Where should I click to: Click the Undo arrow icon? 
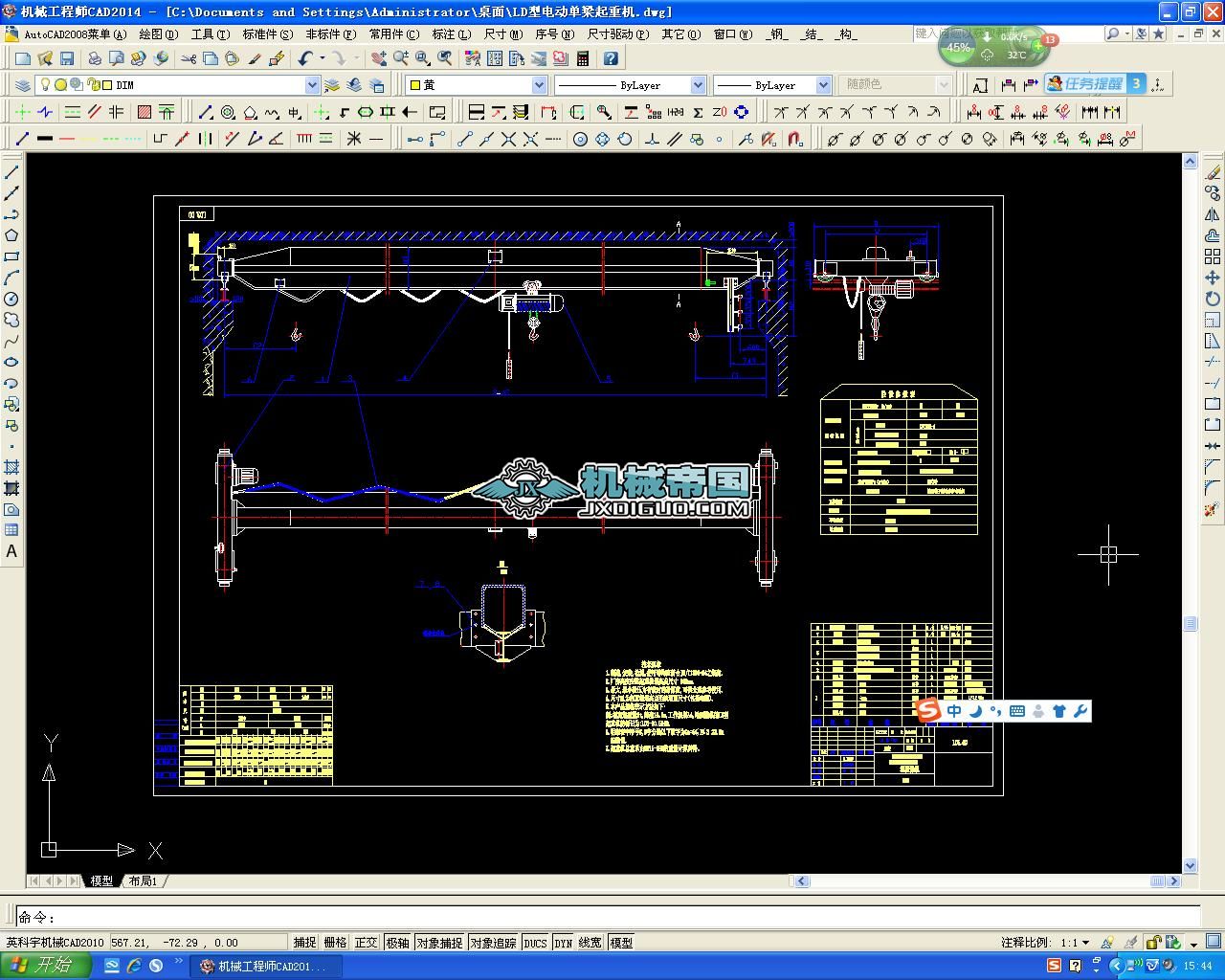click(x=304, y=58)
